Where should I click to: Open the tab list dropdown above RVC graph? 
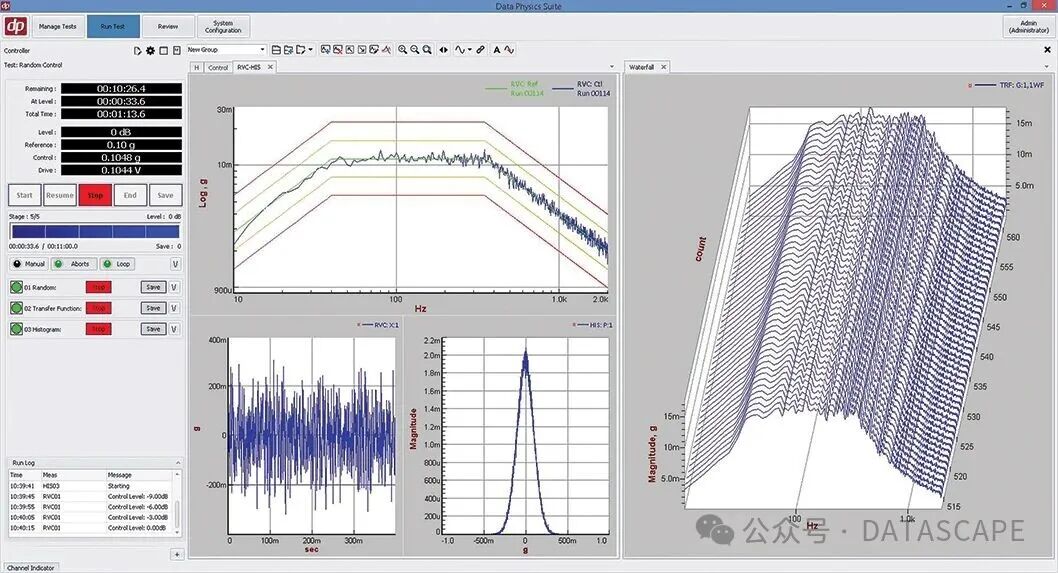click(612, 67)
